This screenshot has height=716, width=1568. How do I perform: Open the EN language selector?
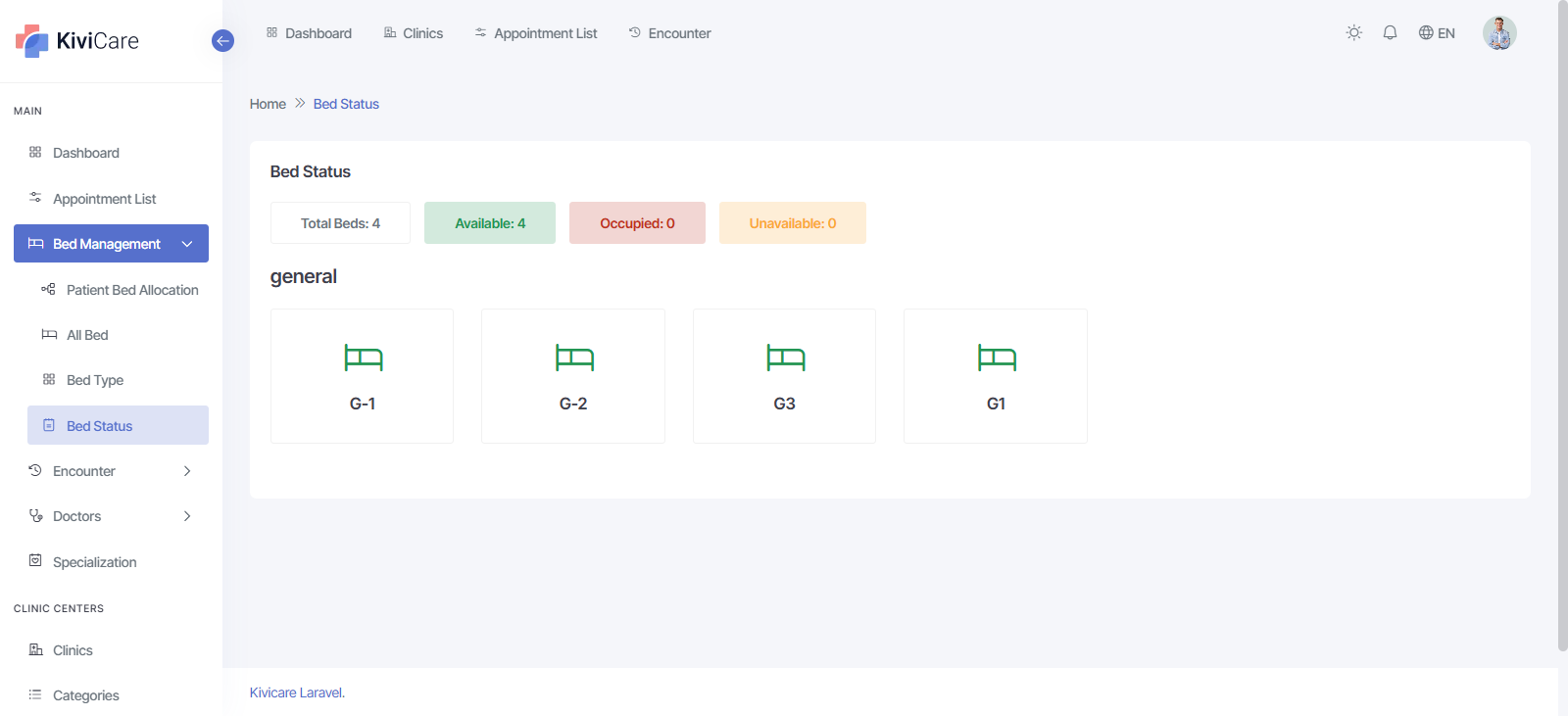(x=1437, y=33)
